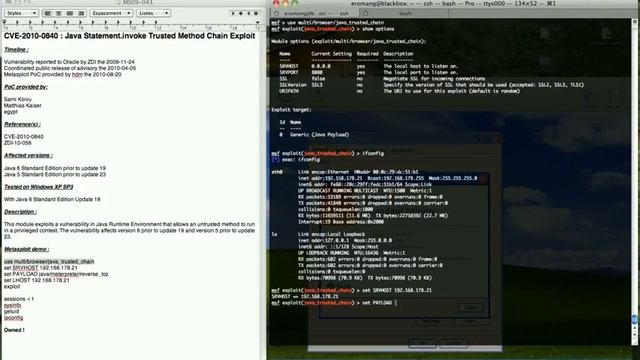Viewport: 640px width, 360px height.
Task: Select the right tab stop icon
Action: click(x=249, y=13)
